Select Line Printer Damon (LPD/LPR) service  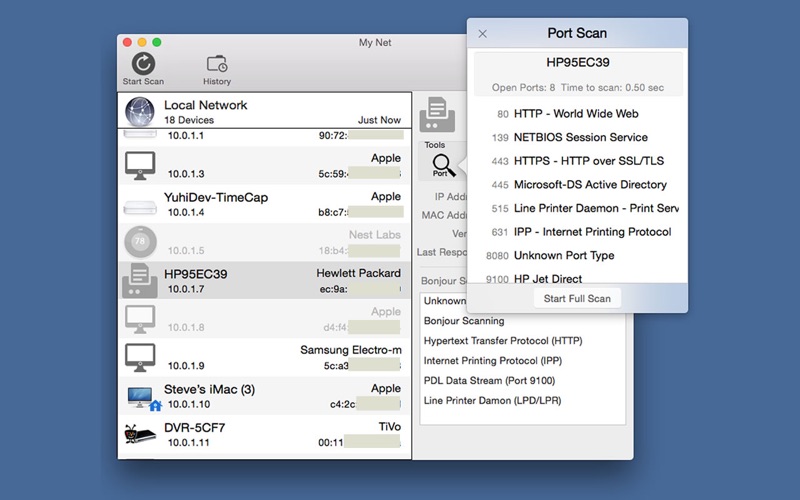click(x=492, y=401)
